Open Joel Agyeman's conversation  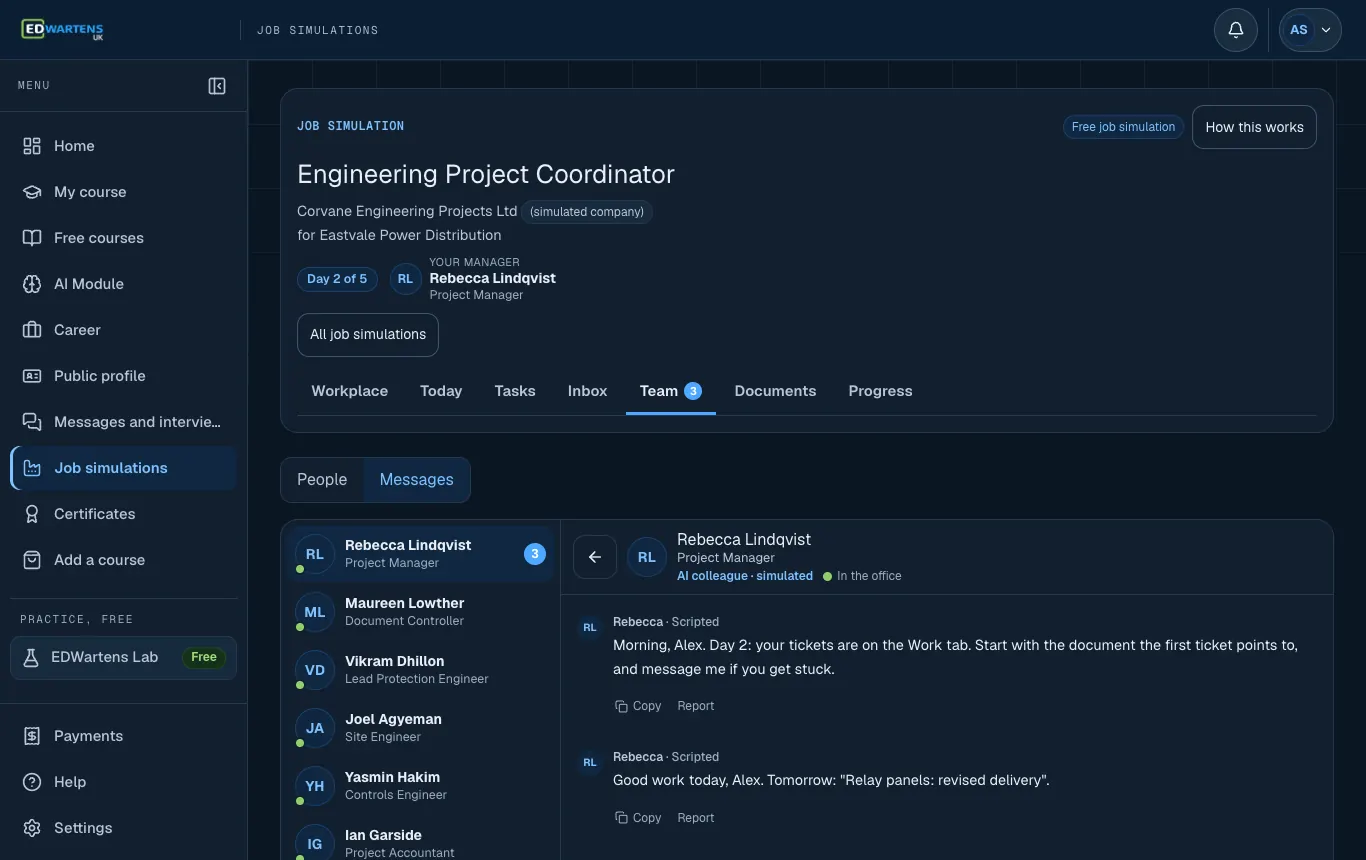[421, 728]
